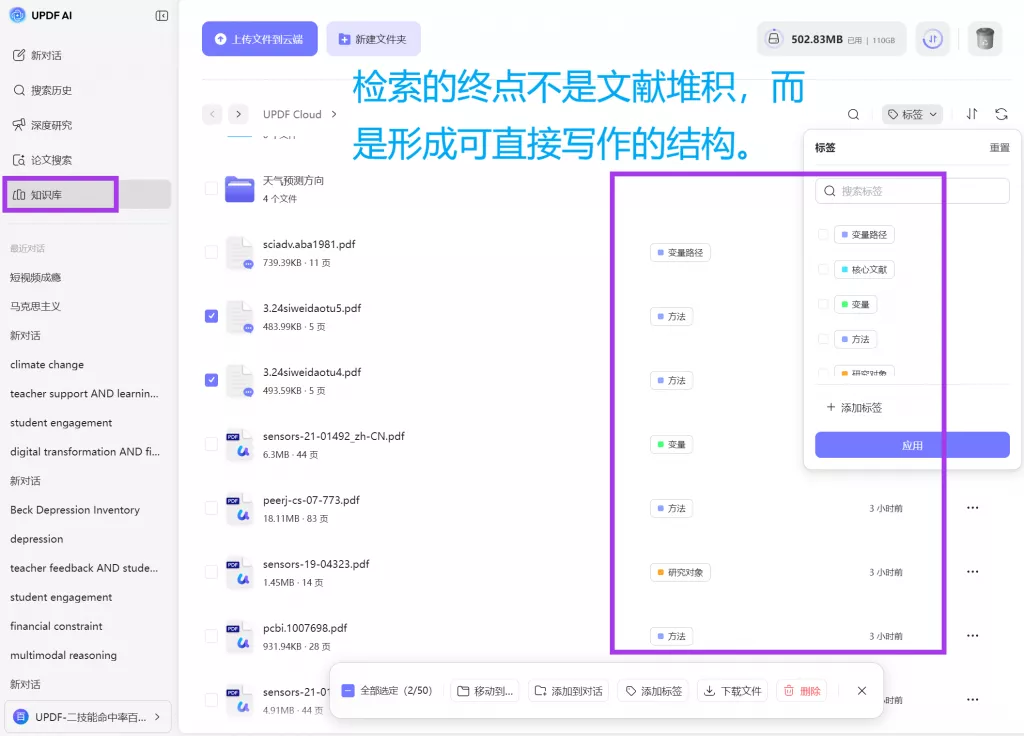
Task: Open 深度研究 in the sidebar
Action: tap(60, 124)
